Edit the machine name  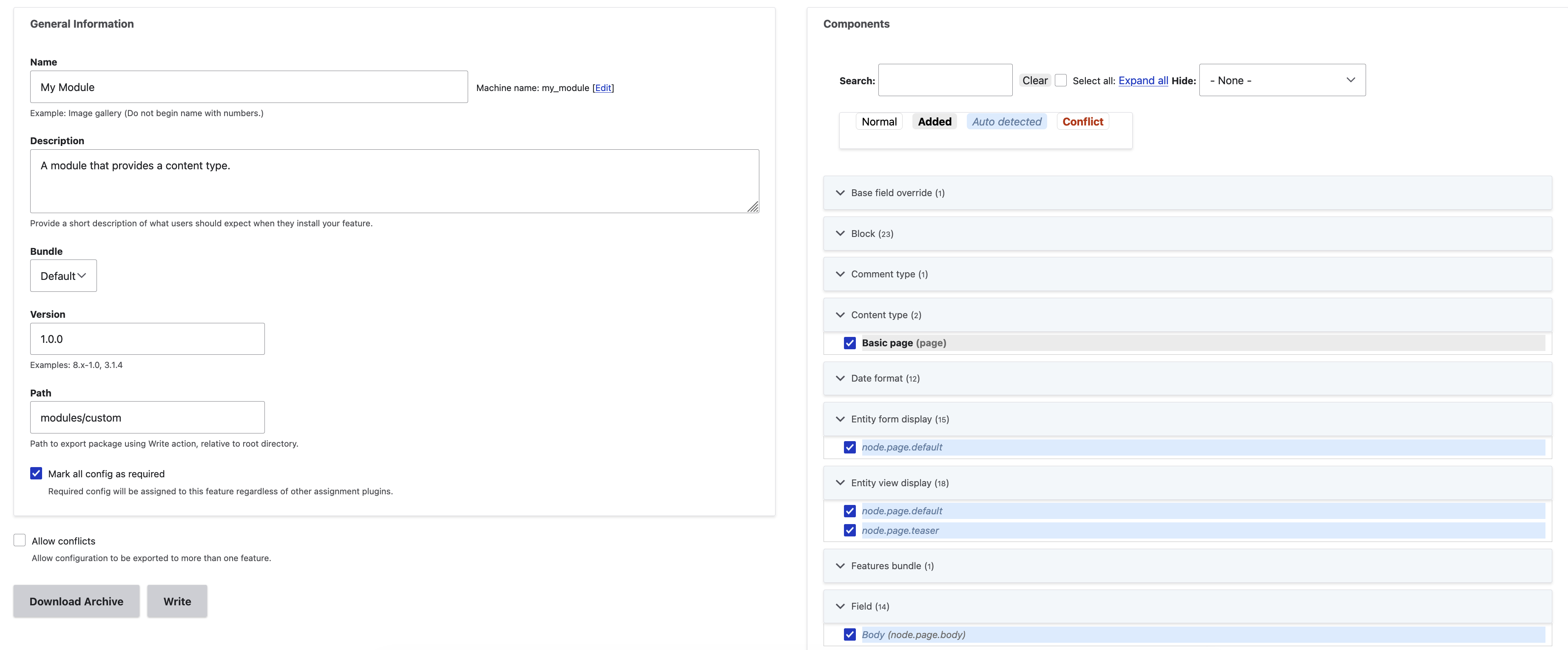[603, 88]
